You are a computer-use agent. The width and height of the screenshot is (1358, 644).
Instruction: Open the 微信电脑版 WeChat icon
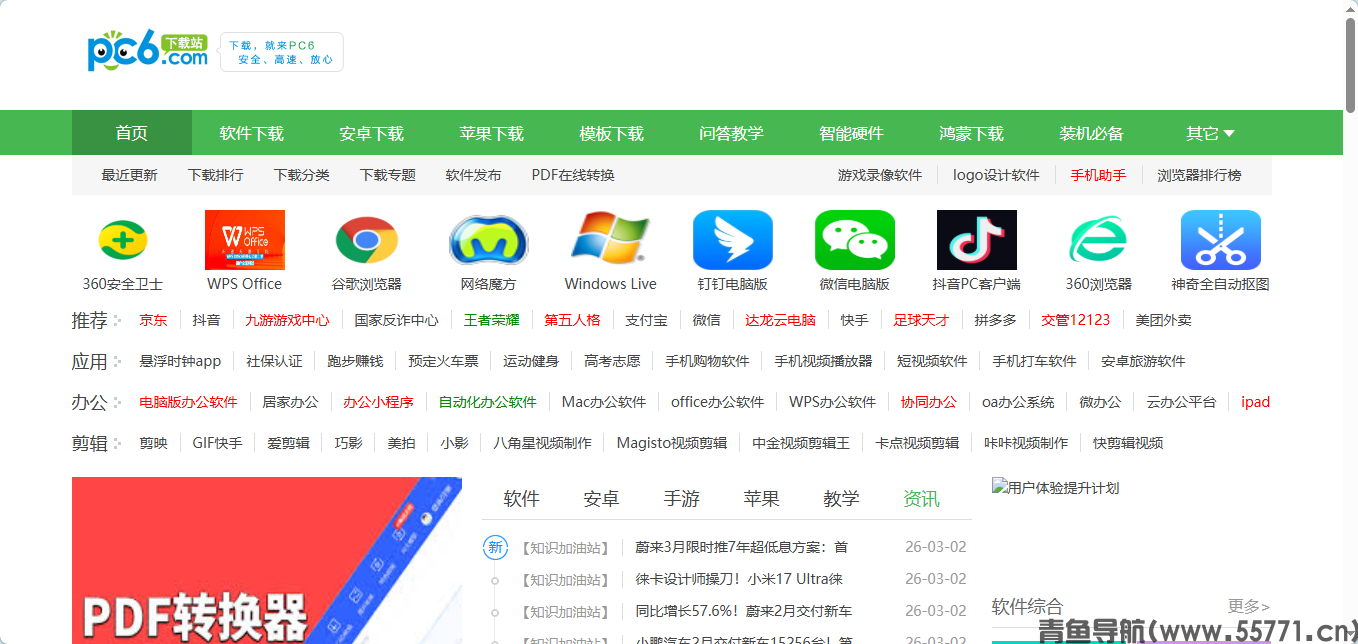click(x=855, y=240)
